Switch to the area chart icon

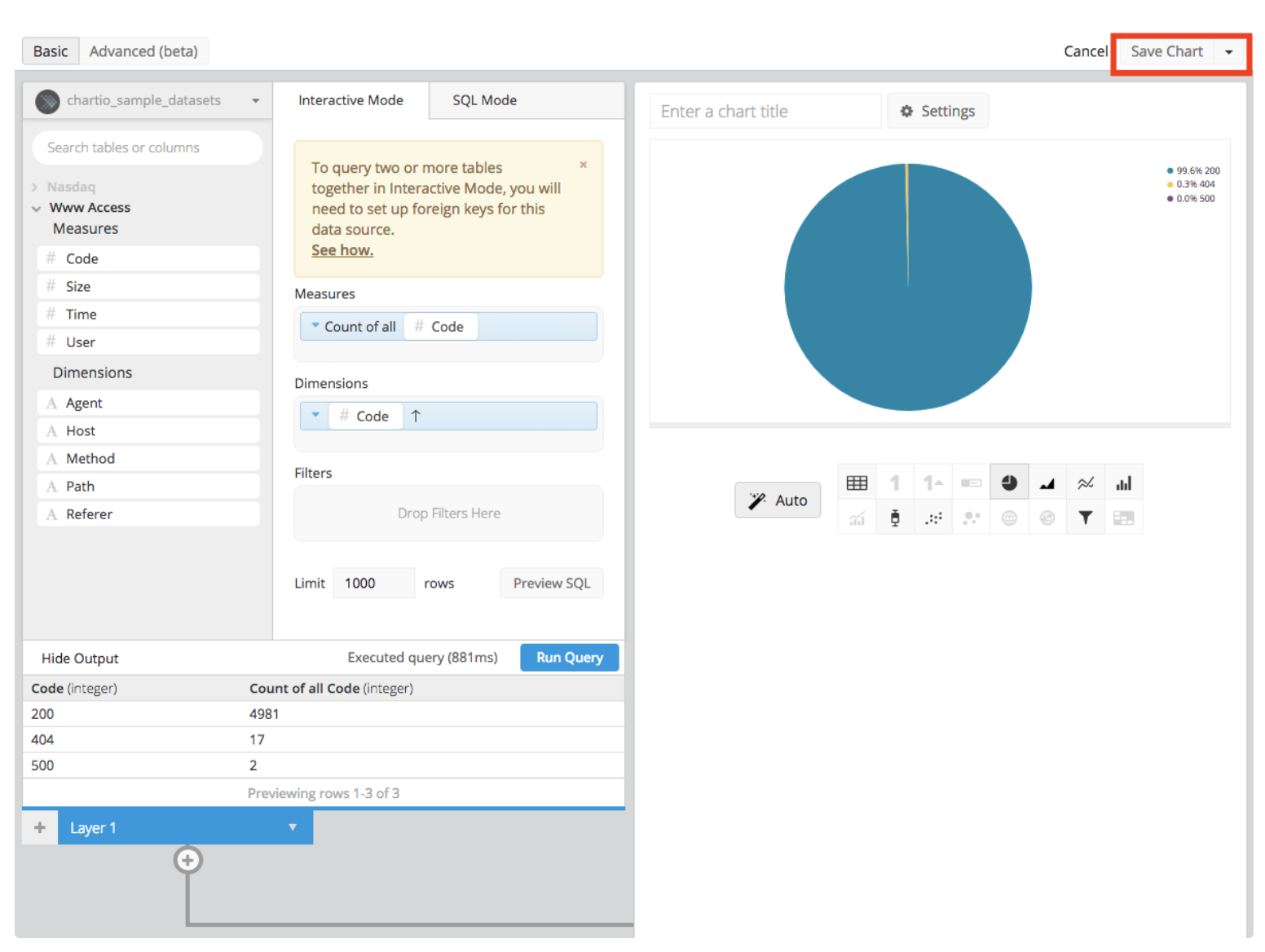[x=1047, y=483]
